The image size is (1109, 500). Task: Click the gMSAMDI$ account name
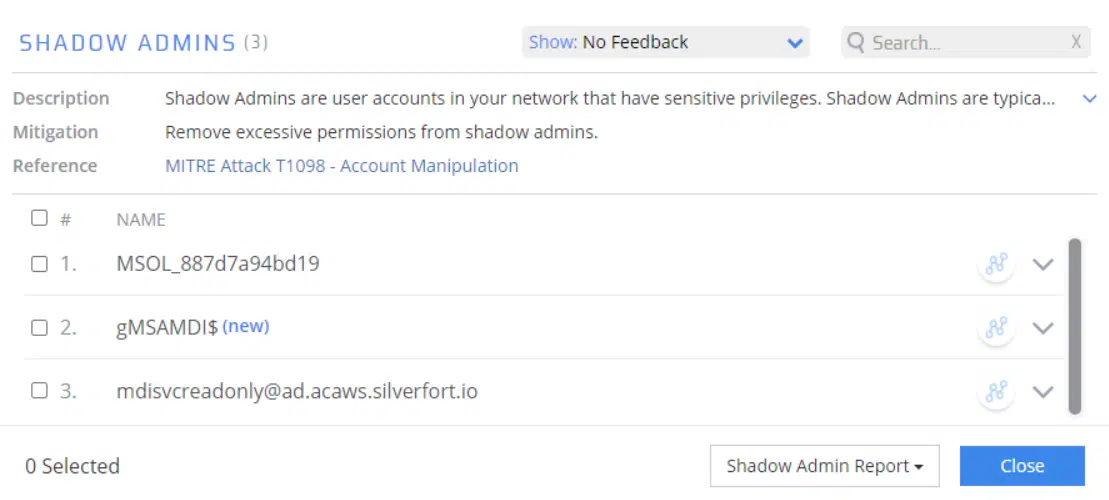coord(167,328)
